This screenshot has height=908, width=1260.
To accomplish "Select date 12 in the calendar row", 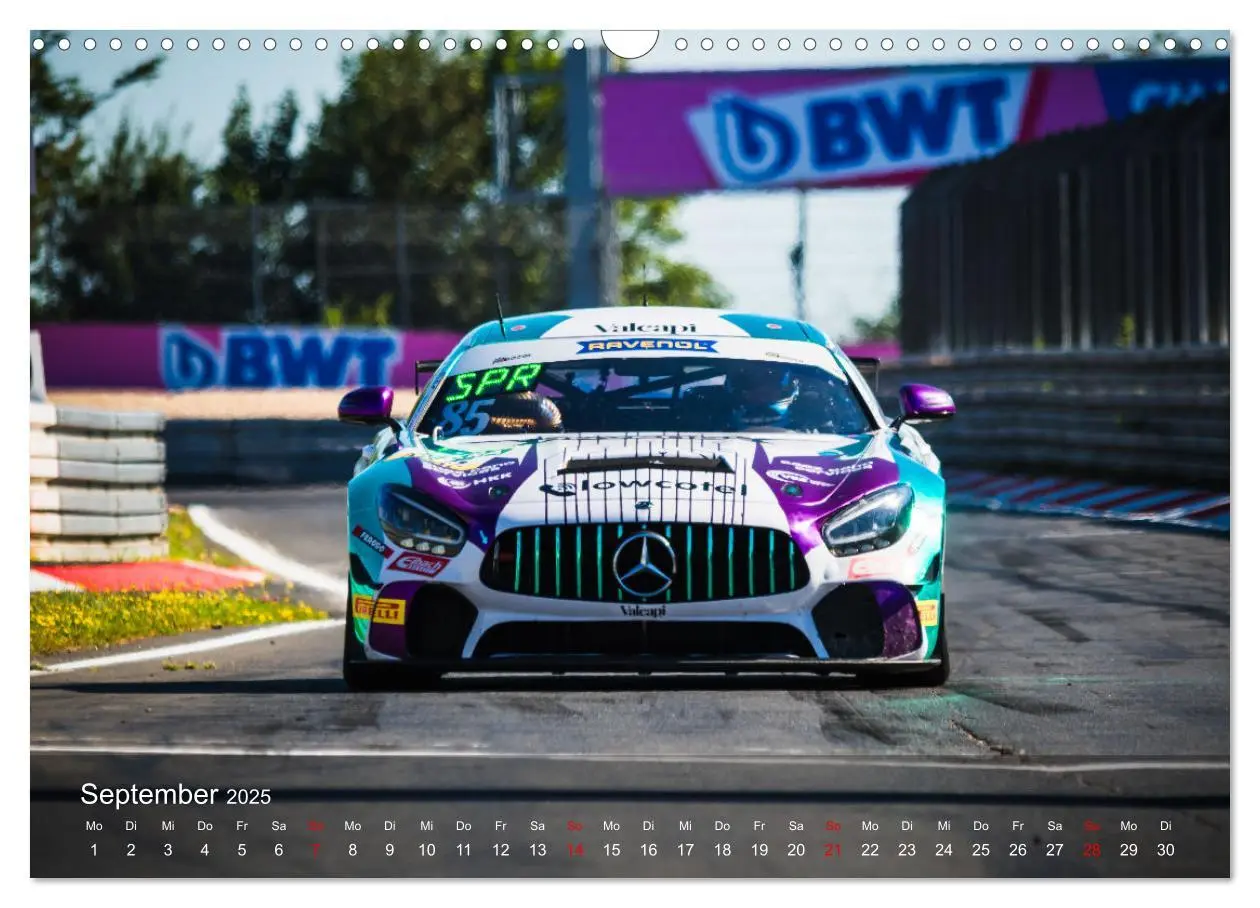I will point(501,850).
